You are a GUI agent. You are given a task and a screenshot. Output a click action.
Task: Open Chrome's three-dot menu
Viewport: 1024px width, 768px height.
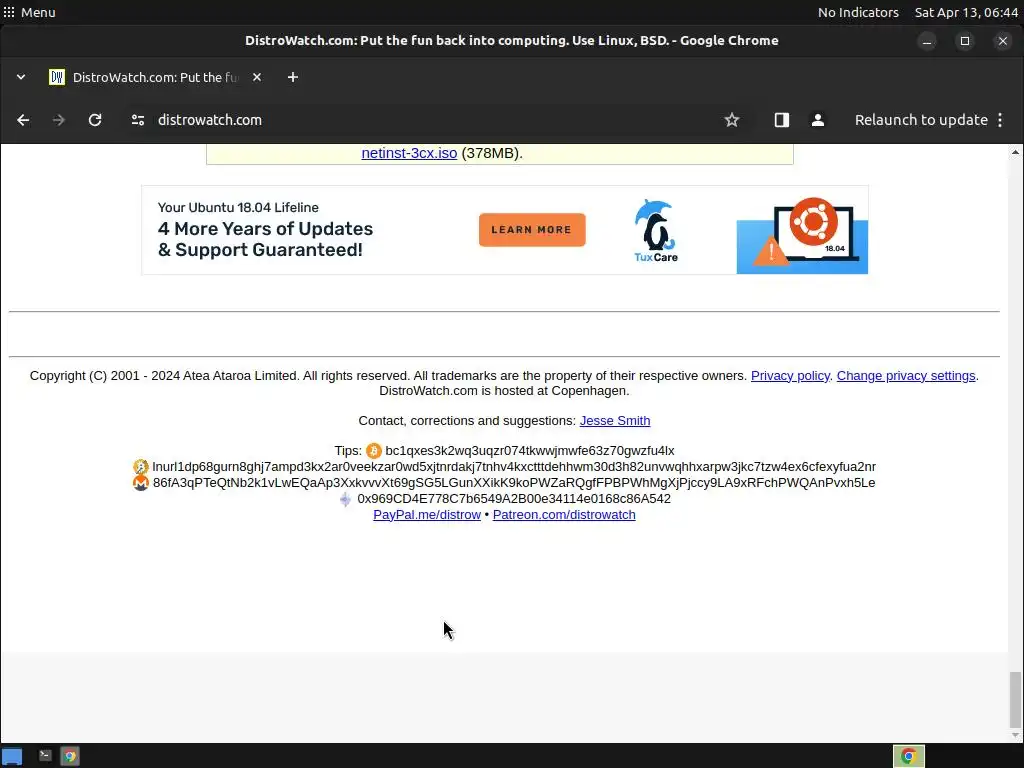(1000, 120)
